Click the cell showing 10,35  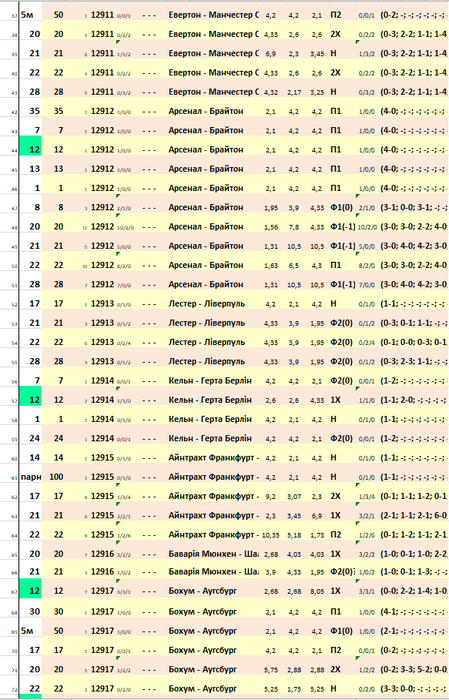pos(270,535)
